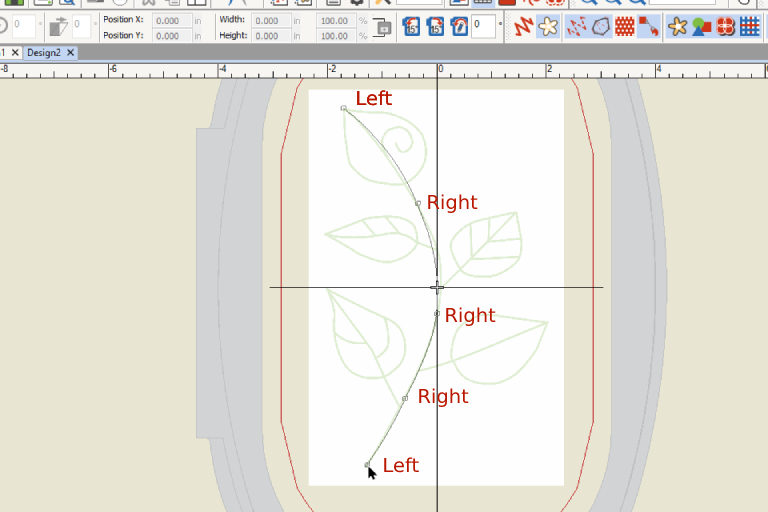Click the Height value field

pyautogui.click(x=270, y=36)
